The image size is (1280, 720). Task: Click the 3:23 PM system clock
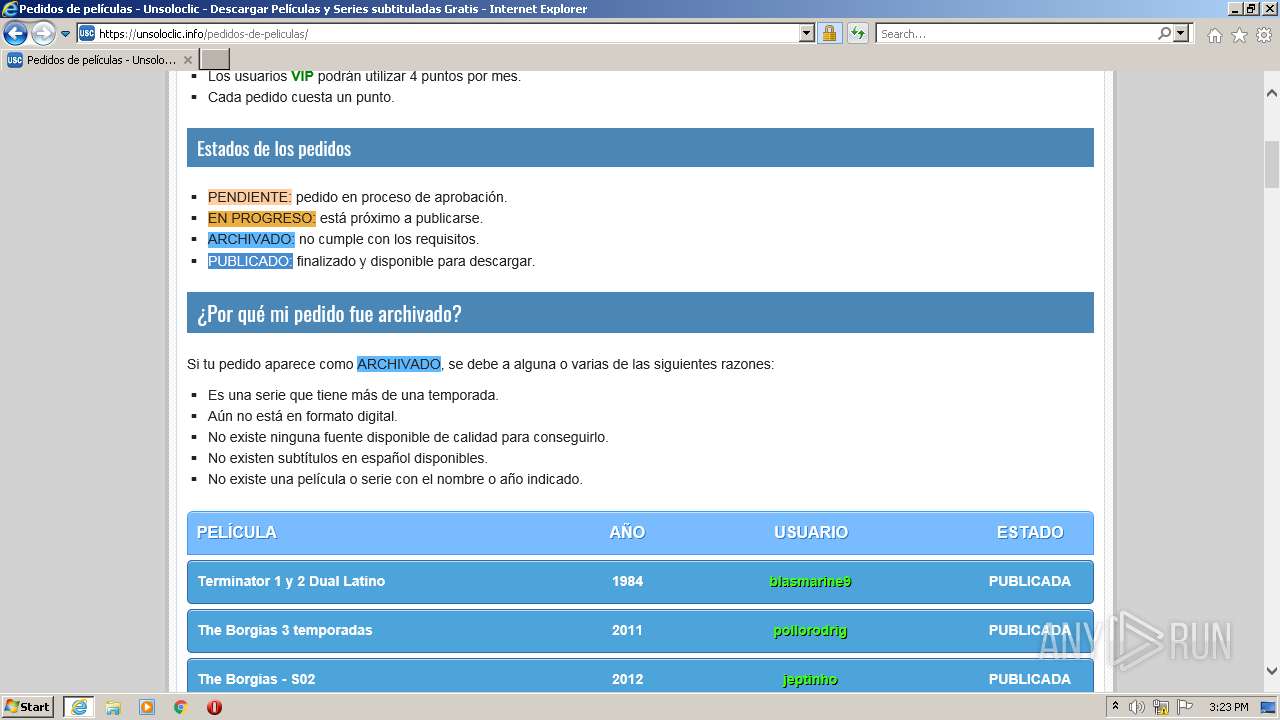pyautogui.click(x=1228, y=707)
